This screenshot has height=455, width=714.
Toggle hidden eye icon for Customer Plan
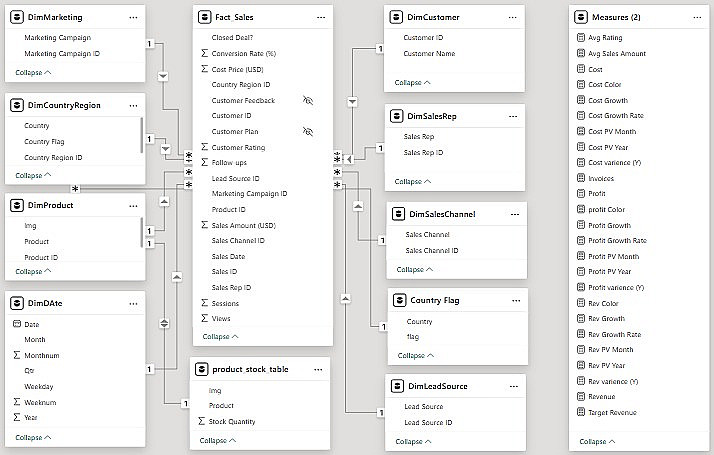pyautogui.click(x=309, y=132)
